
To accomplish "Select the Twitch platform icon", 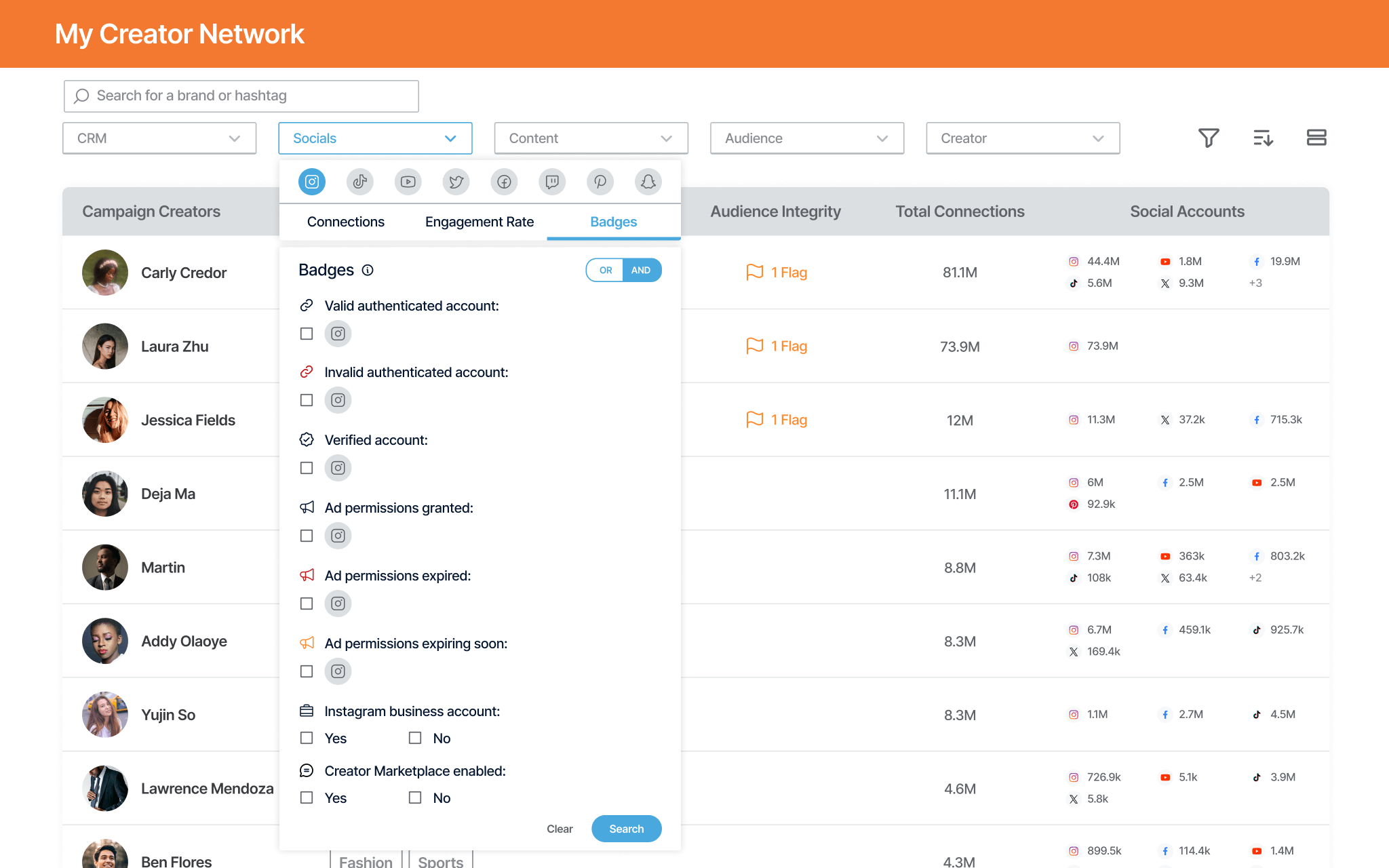I will pyautogui.click(x=553, y=182).
